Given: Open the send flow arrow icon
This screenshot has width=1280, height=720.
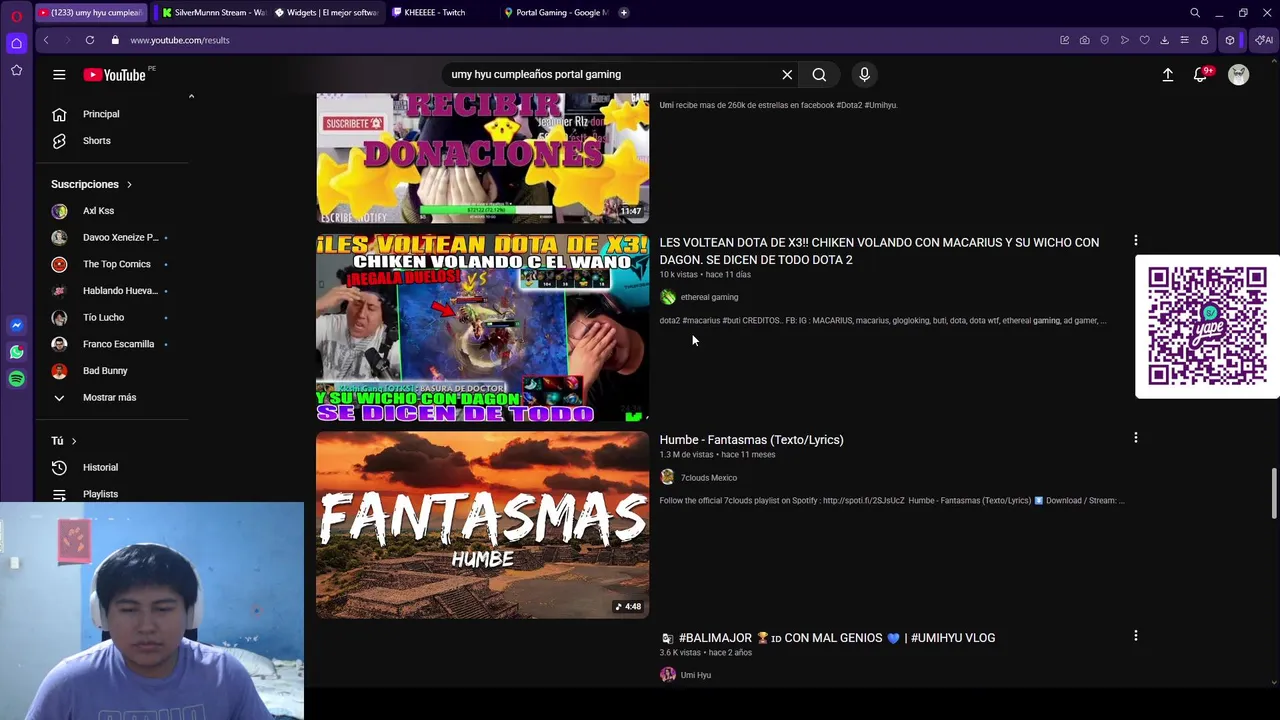Looking at the screenshot, I should click(x=1125, y=40).
